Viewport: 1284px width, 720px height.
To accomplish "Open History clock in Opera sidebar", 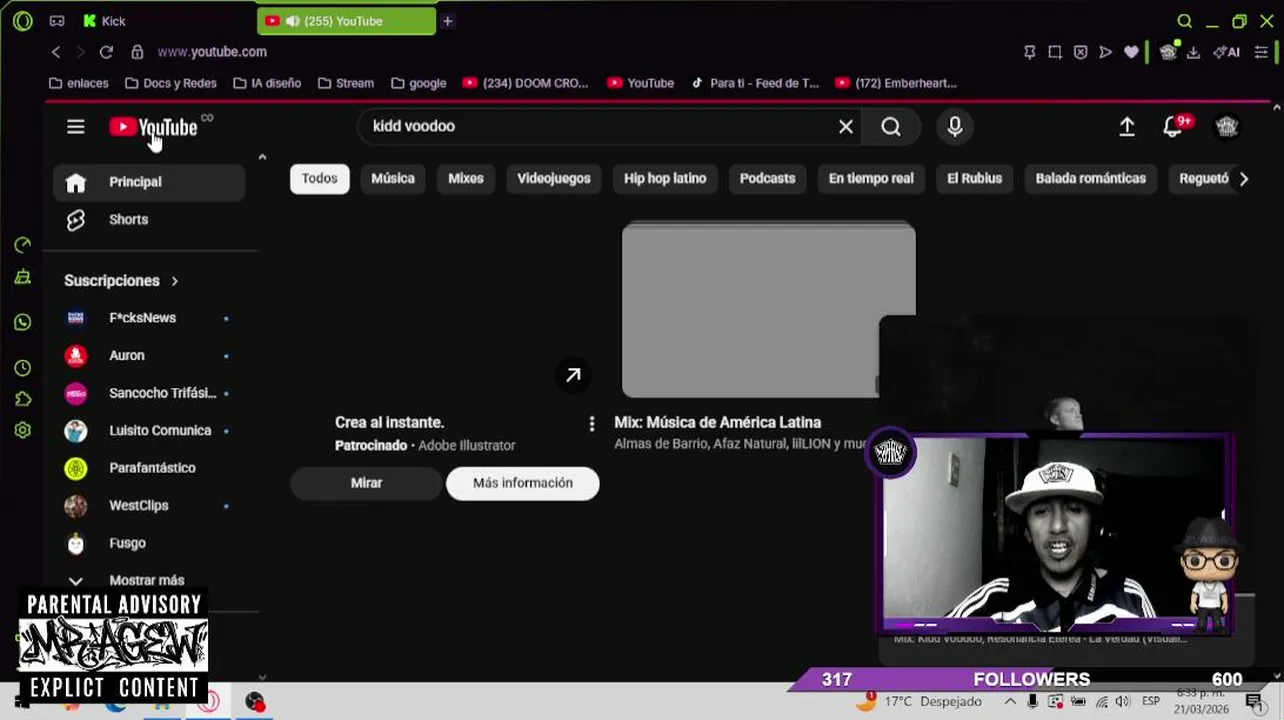I will tap(23, 368).
